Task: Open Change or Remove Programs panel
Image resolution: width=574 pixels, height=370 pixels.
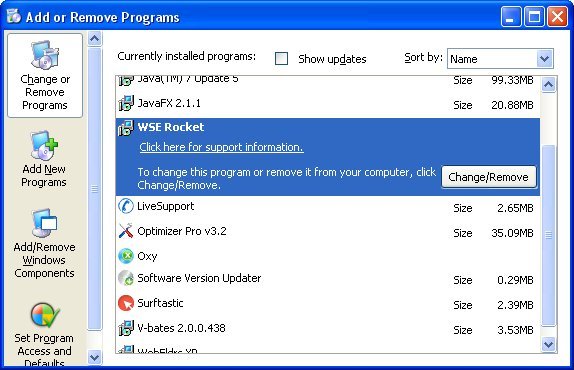Action: [x=45, y=75]
